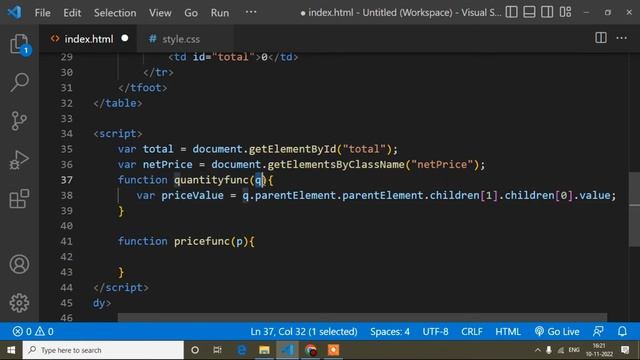Click the closing </table> tag
The height and width of the screenshot is (360, 640).
[x=118, y=103]
